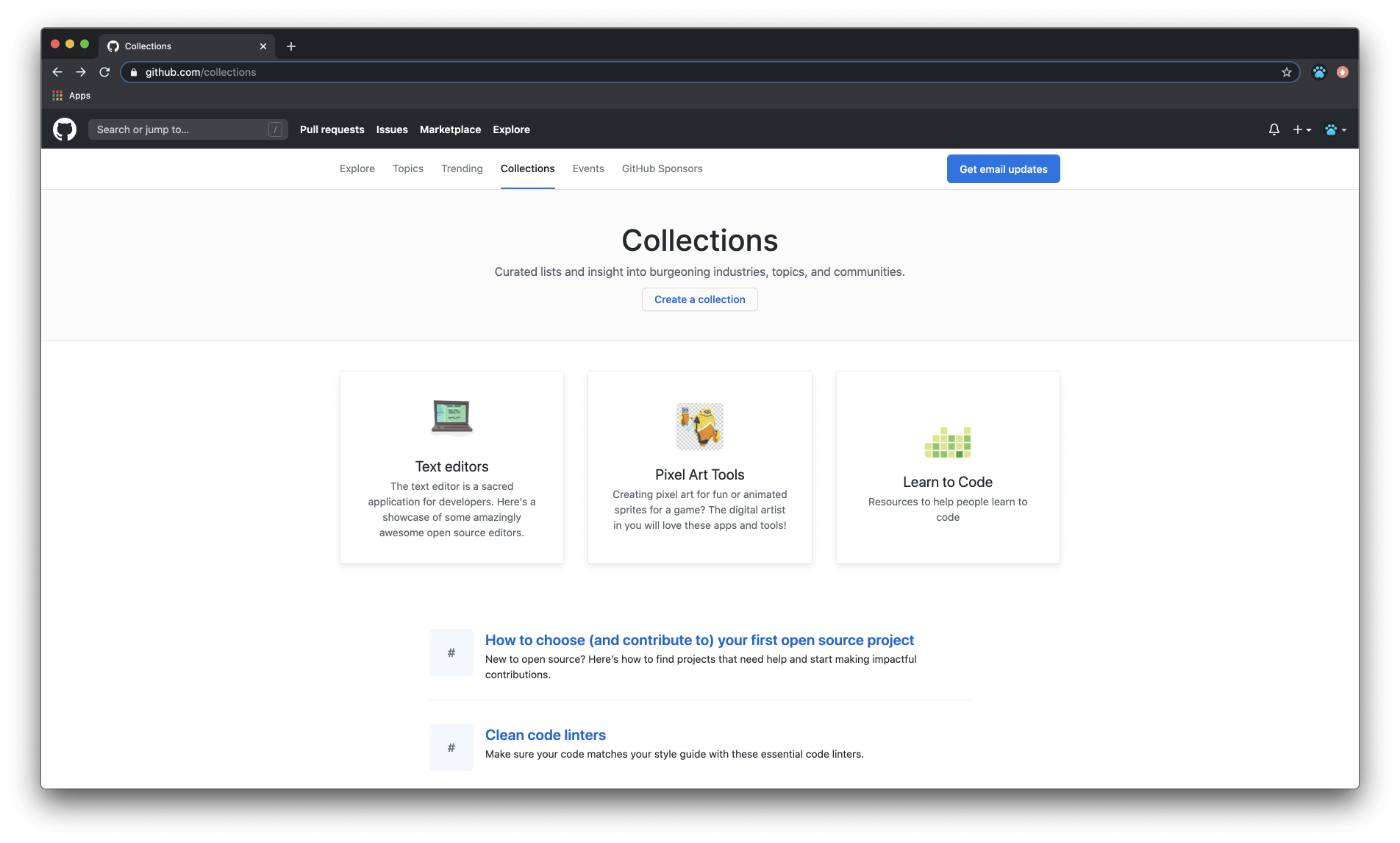1400x843 pixels.
Task: Open the Clean code linters collection link
Action: coord(545,734)
